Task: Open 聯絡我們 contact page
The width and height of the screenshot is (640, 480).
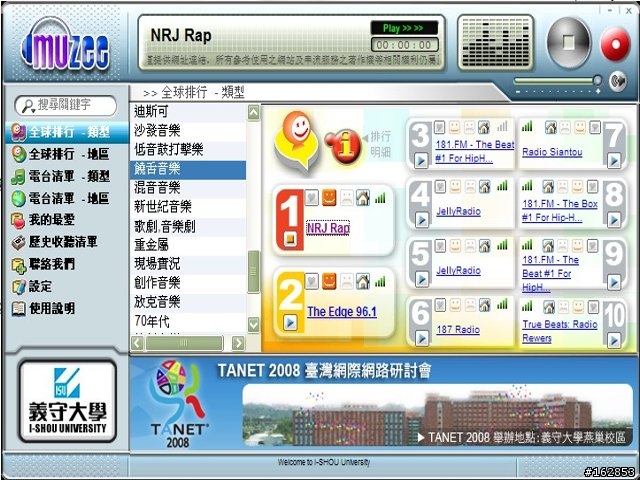Action: point(43,264)
